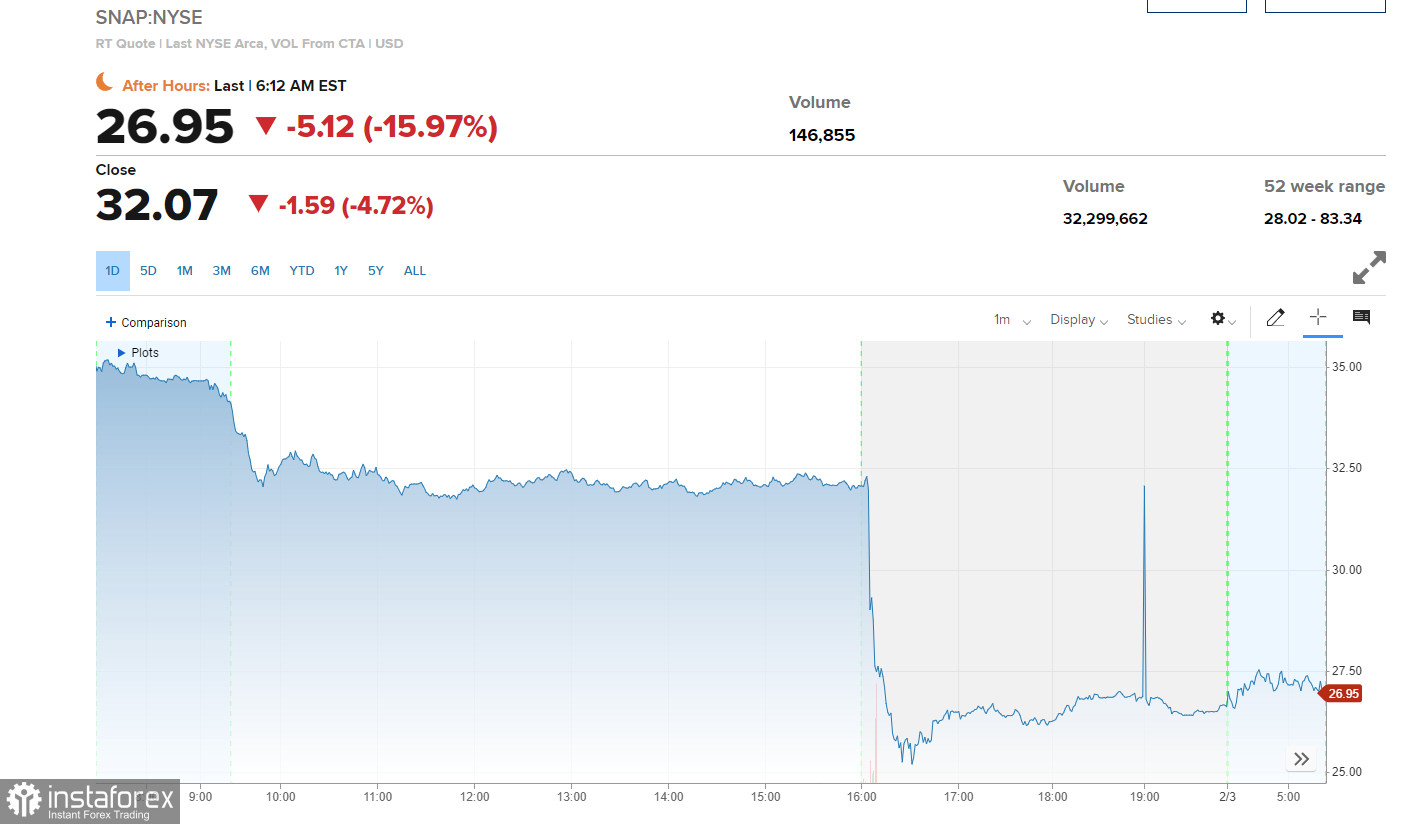Open the 1m interval dropdown
The image size is (1411, 824).
click(1011, 320)
